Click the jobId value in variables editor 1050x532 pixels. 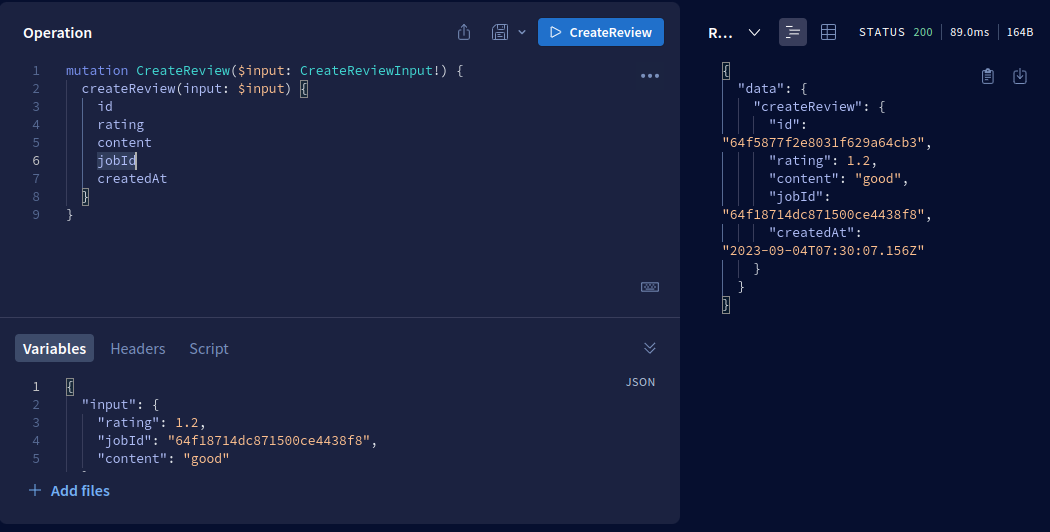point(269,440)
